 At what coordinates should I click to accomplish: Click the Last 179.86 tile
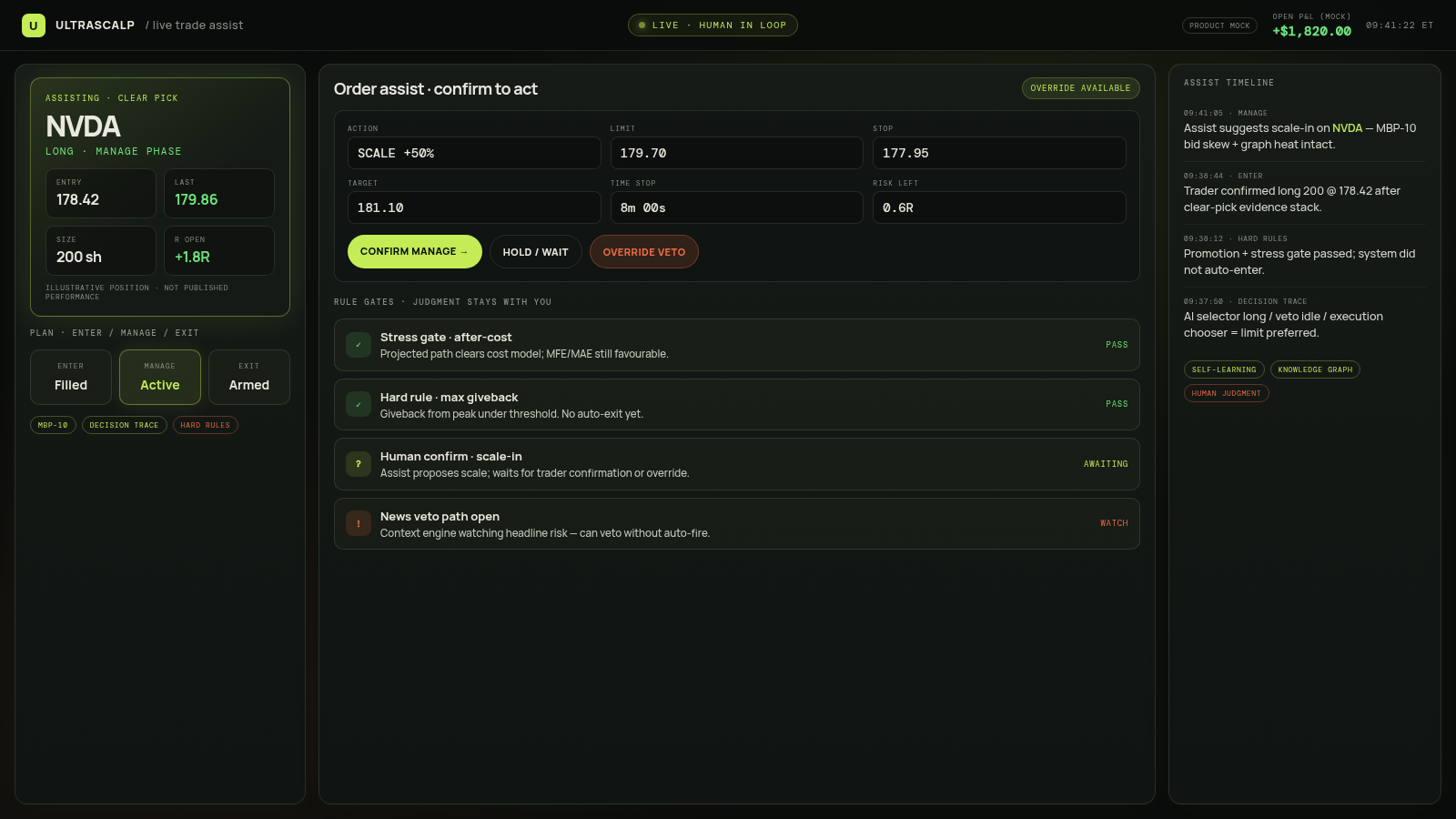219,193
